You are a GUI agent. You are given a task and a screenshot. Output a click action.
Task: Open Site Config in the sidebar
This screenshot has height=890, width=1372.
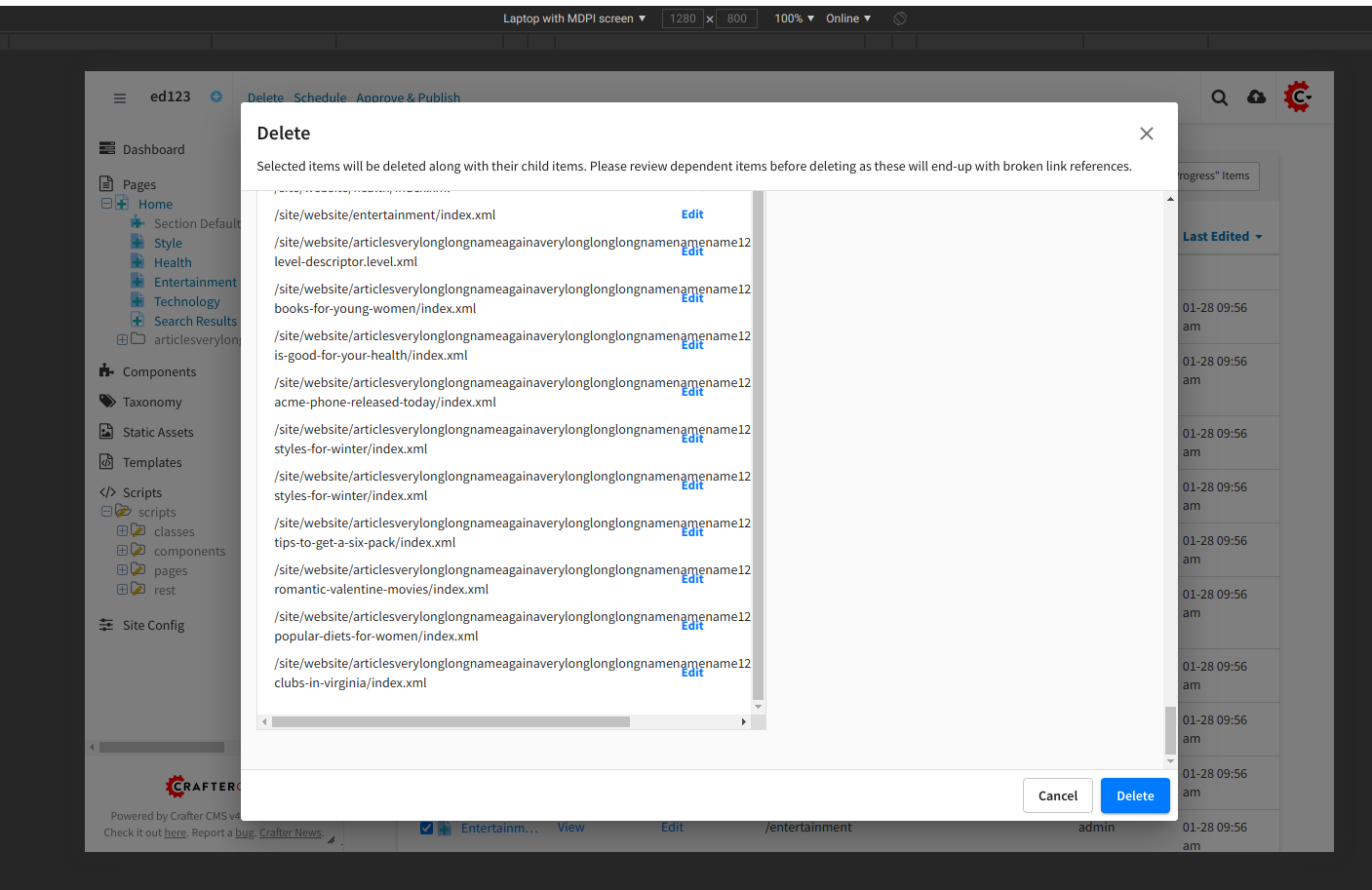(153, 625)
